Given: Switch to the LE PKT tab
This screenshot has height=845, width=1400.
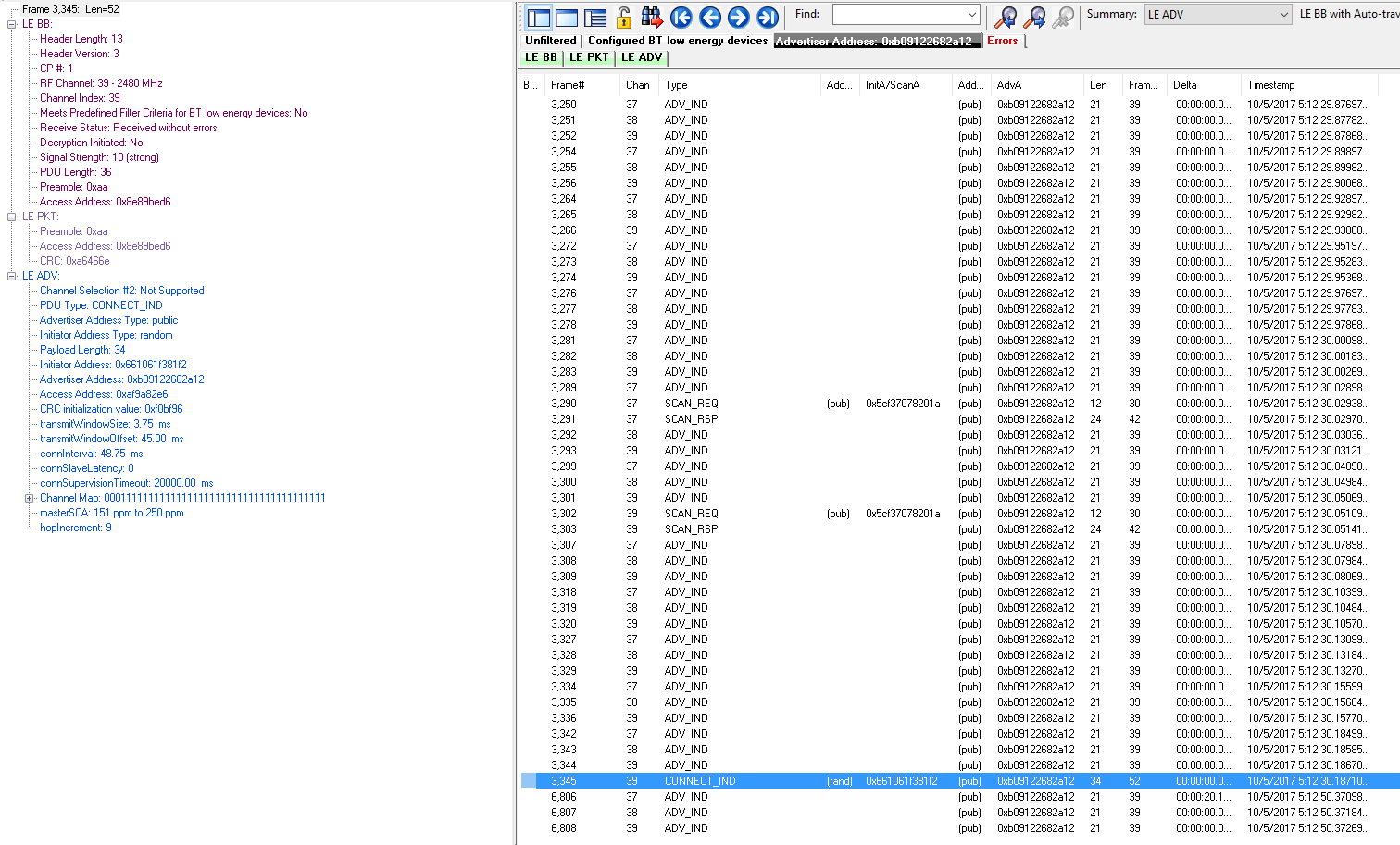Looking at the screenshot, I should (x=589, y=57).
